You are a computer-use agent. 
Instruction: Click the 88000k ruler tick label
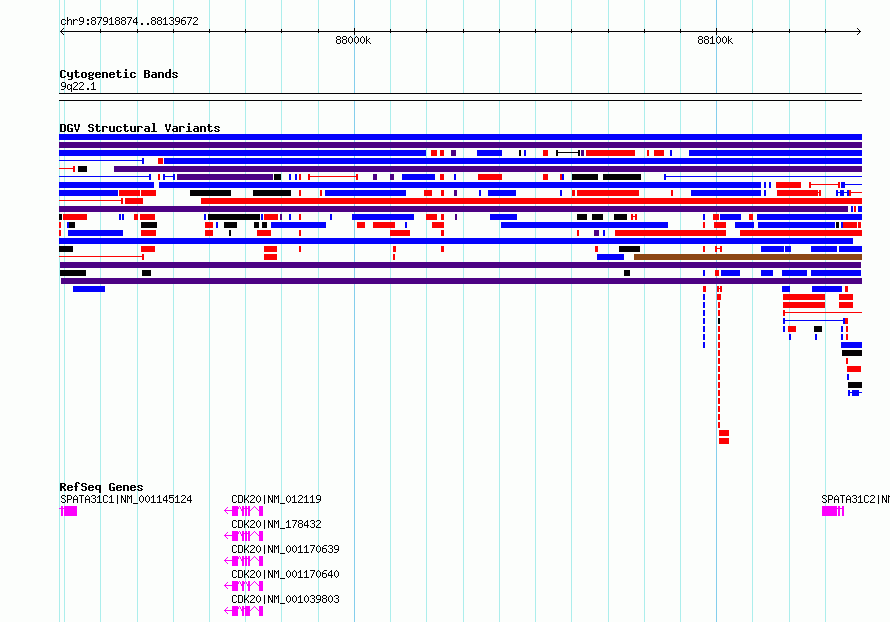click(x=353, y=40)
